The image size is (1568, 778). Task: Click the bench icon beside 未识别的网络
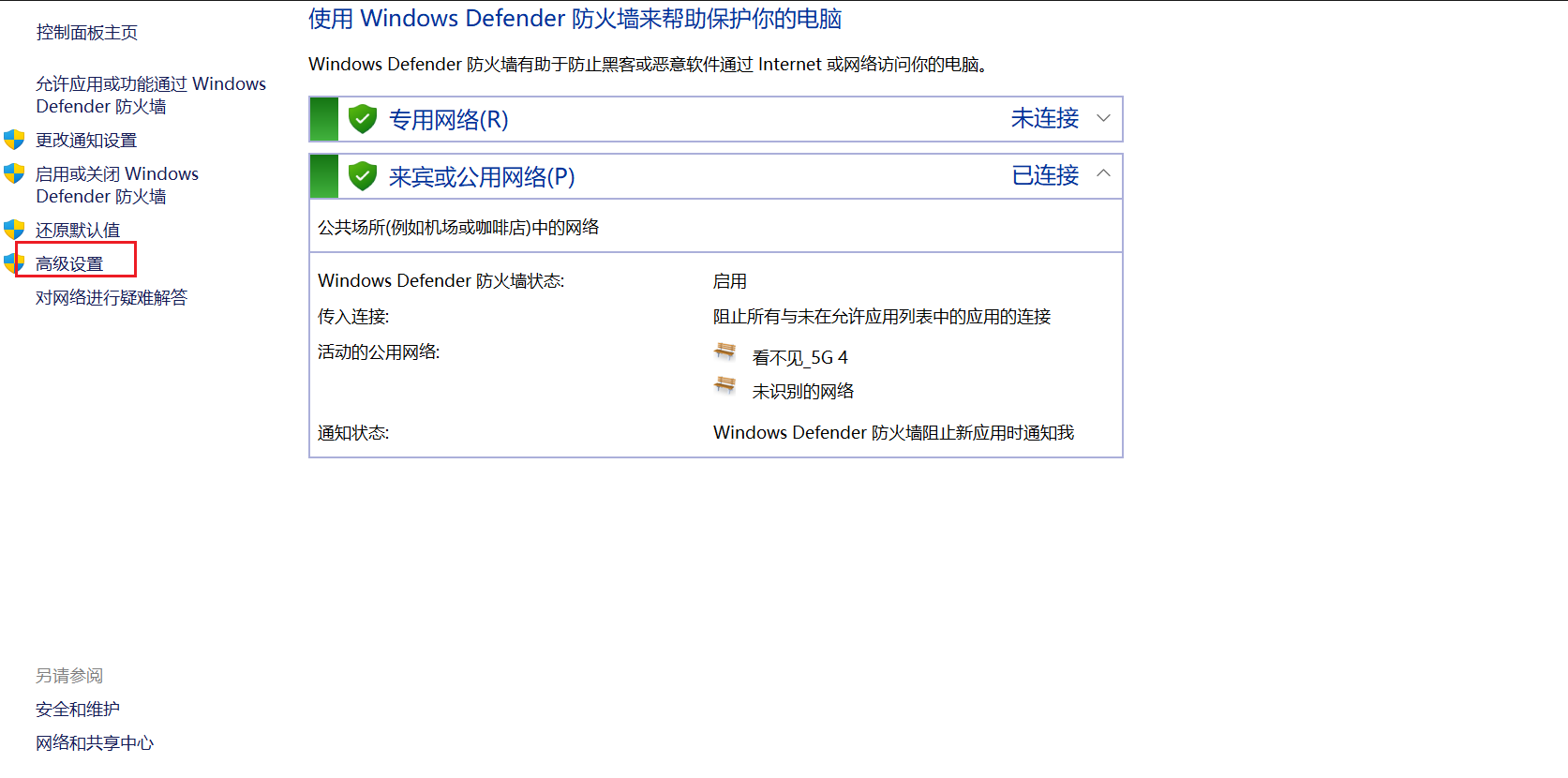click(724, 385)
